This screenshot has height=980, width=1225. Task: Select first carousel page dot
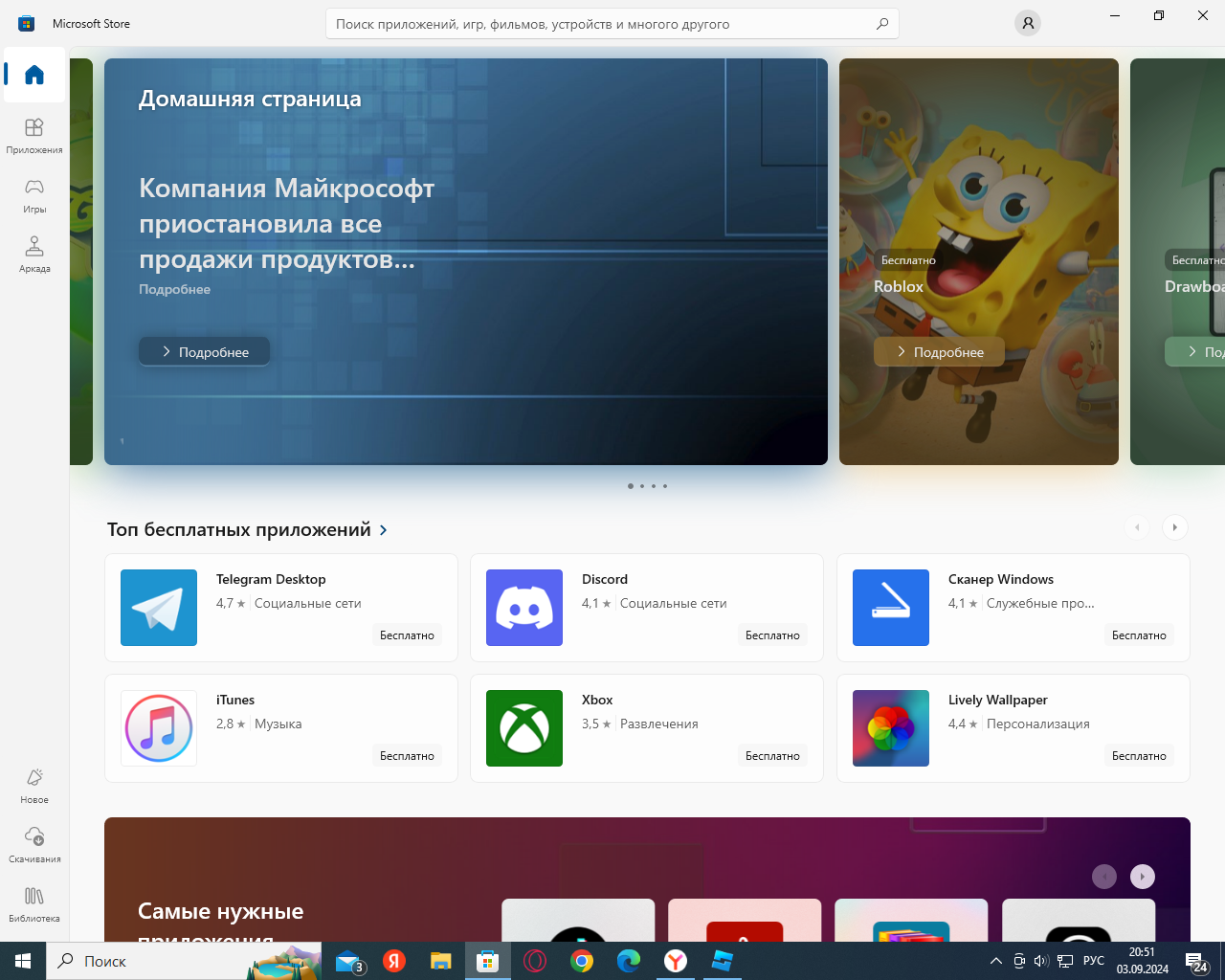tap(630, 486)
